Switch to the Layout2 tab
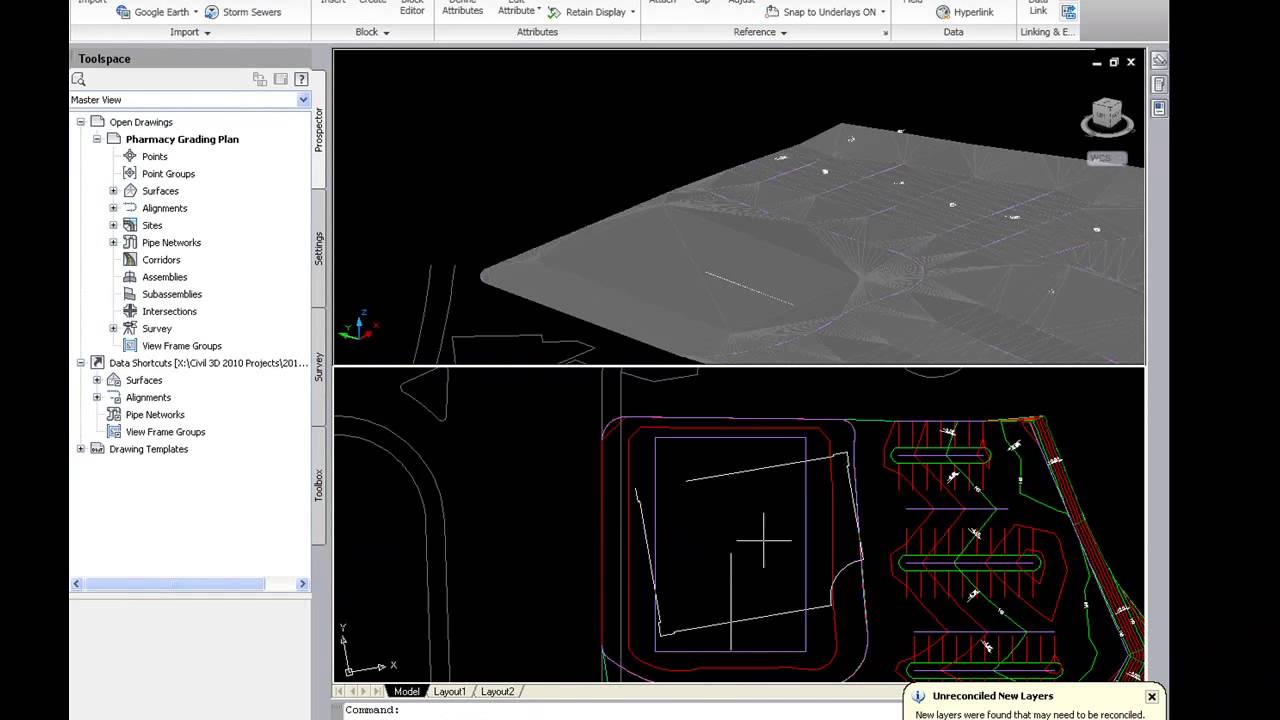 point(497,692)
